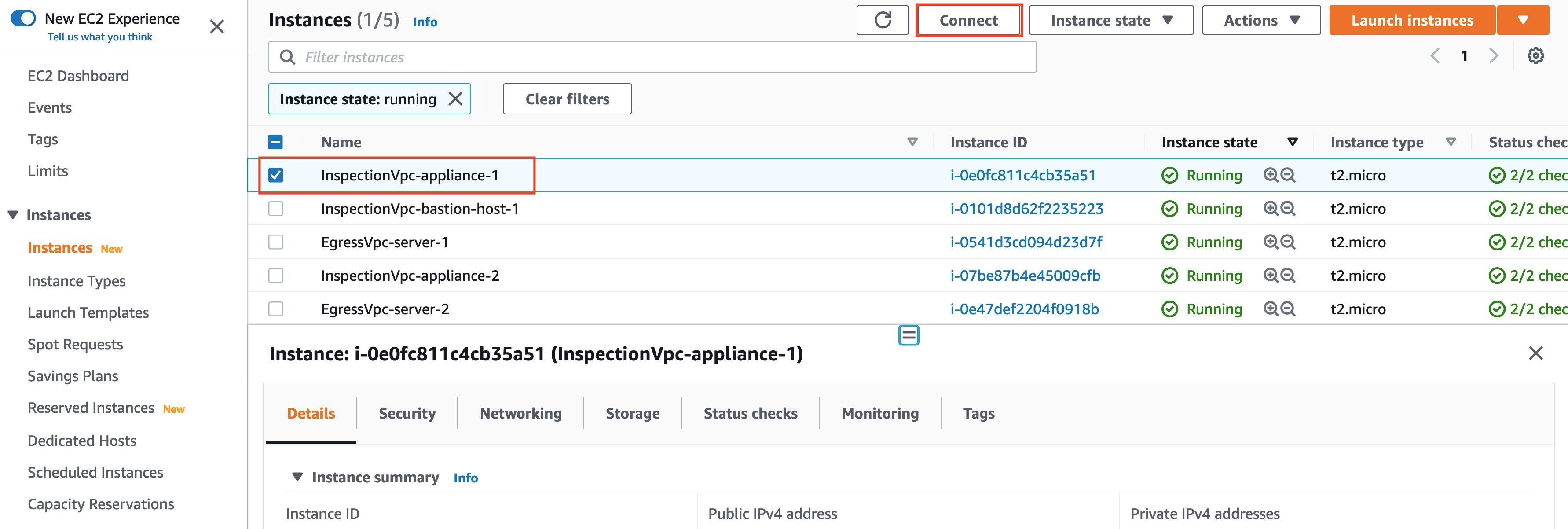Click the Clear filters button
Screen dimensions: 1568x529
pyautogui.click(x=567, y=99)
